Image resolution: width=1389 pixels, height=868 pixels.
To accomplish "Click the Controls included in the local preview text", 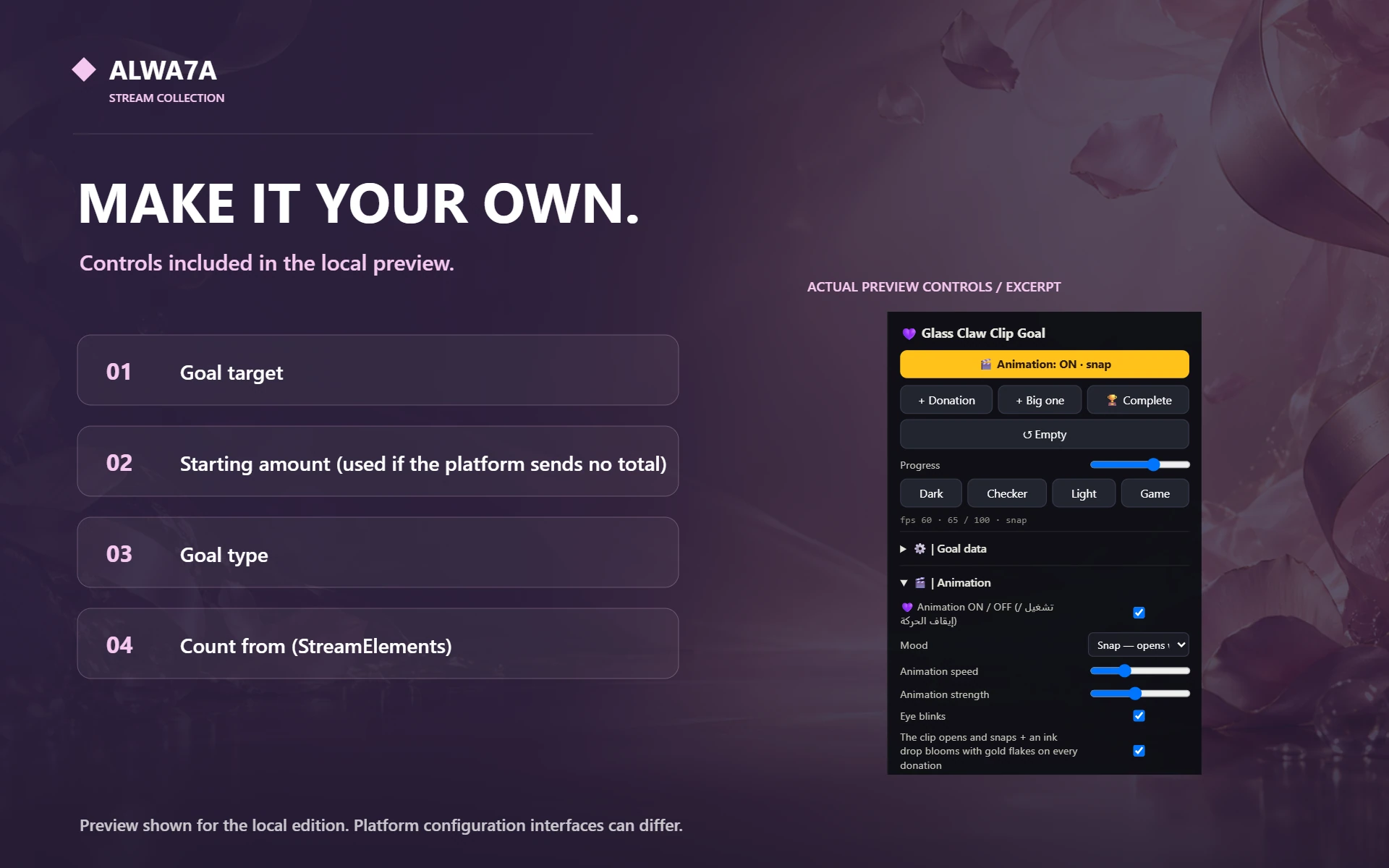I will (267, 263).
